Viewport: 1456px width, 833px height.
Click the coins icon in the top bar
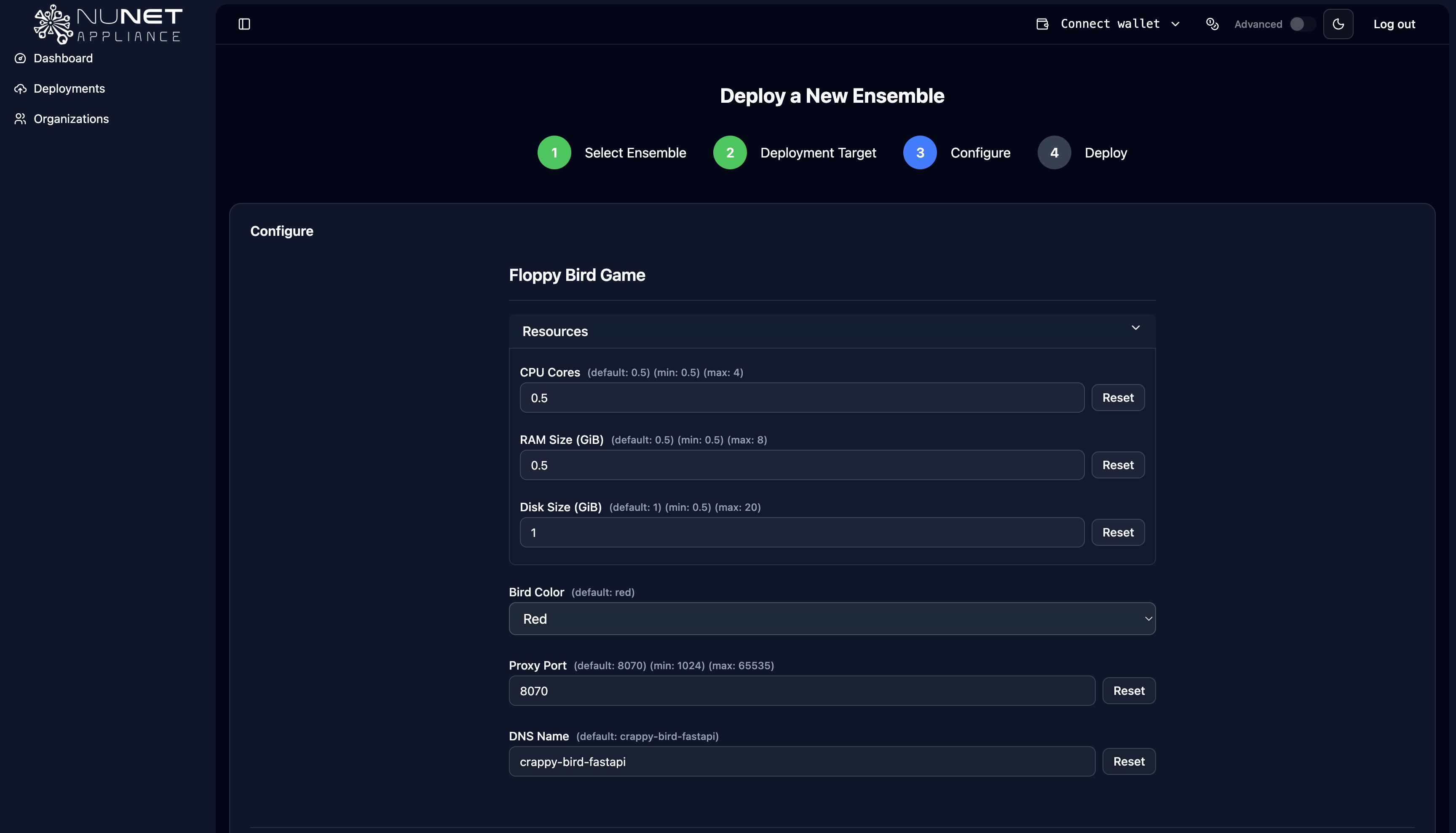(x=1212, y=24)
